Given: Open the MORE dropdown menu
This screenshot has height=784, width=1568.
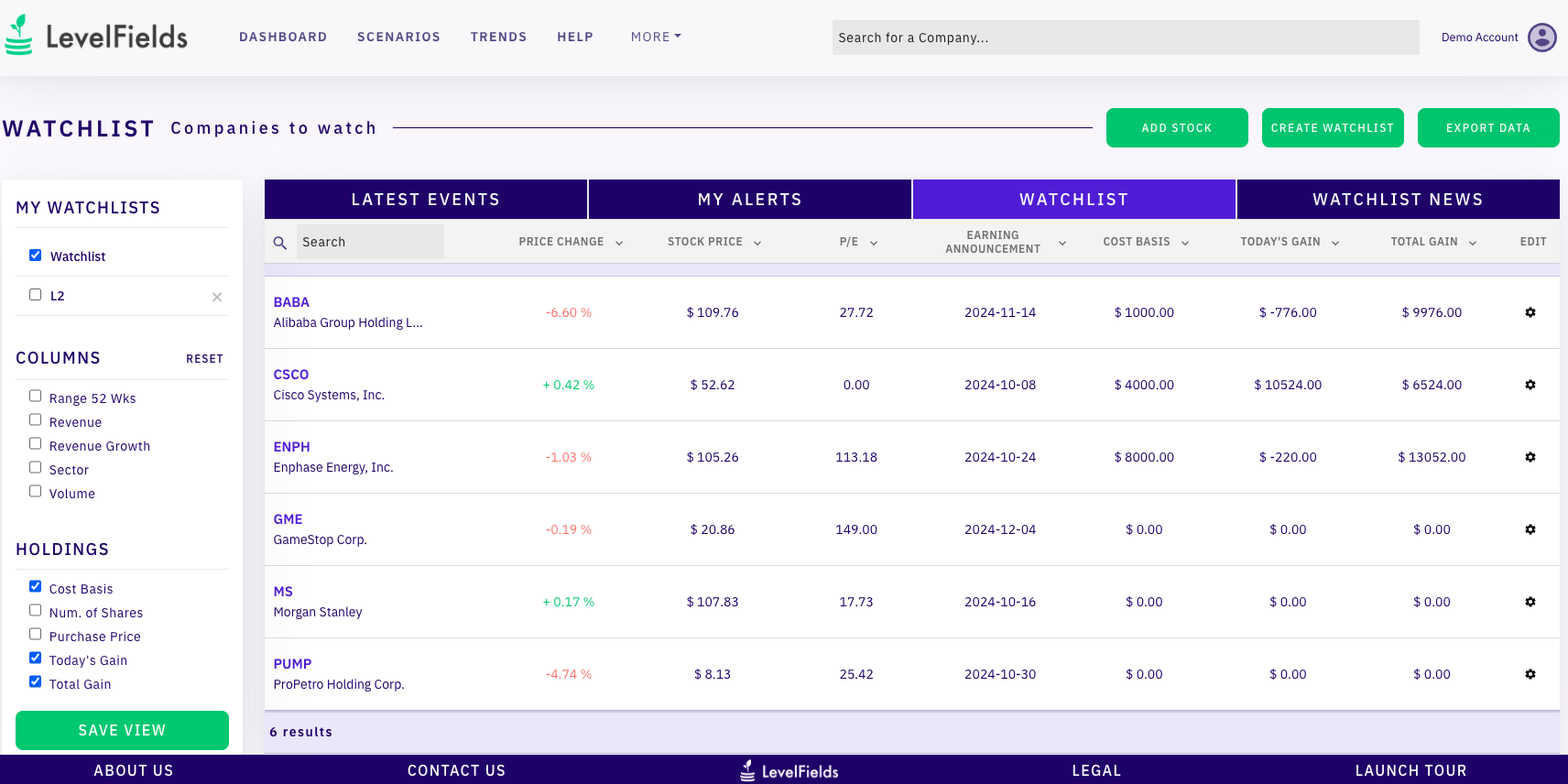Looking at the screenshot, I should coord(656,37).
